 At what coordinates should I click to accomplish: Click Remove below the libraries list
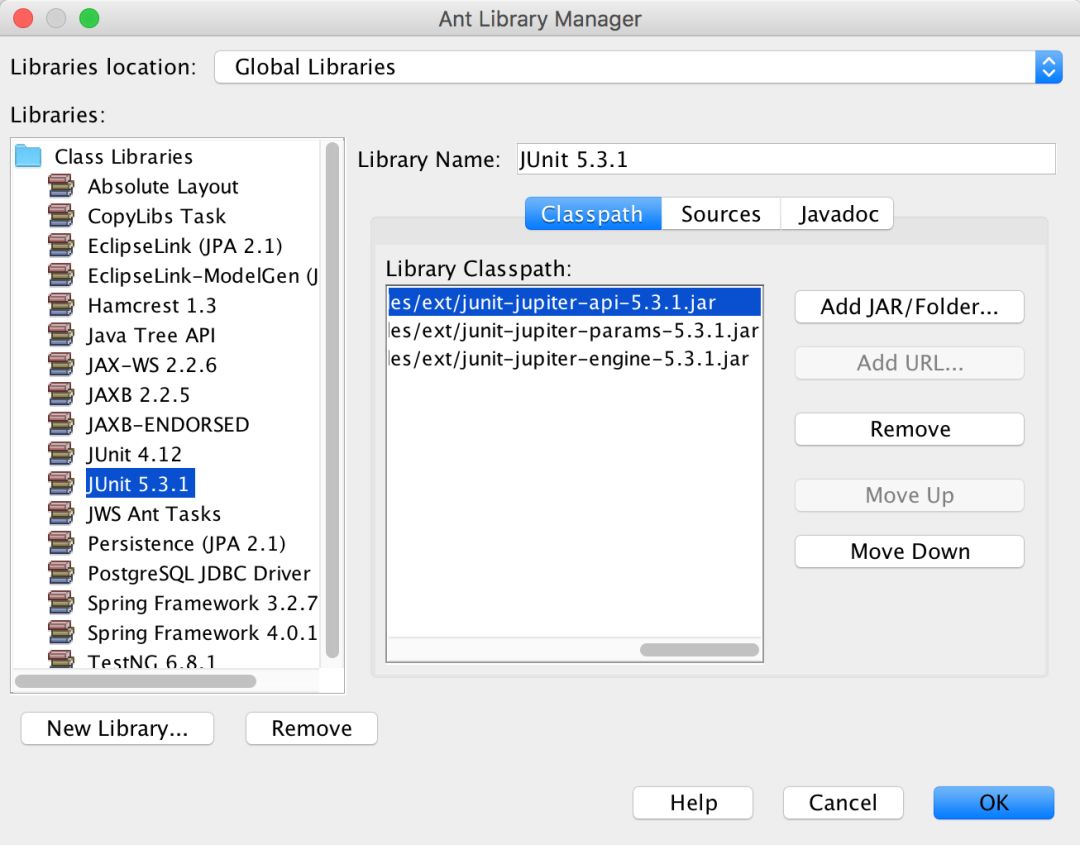pyautogui.click(x=311, y=728)
